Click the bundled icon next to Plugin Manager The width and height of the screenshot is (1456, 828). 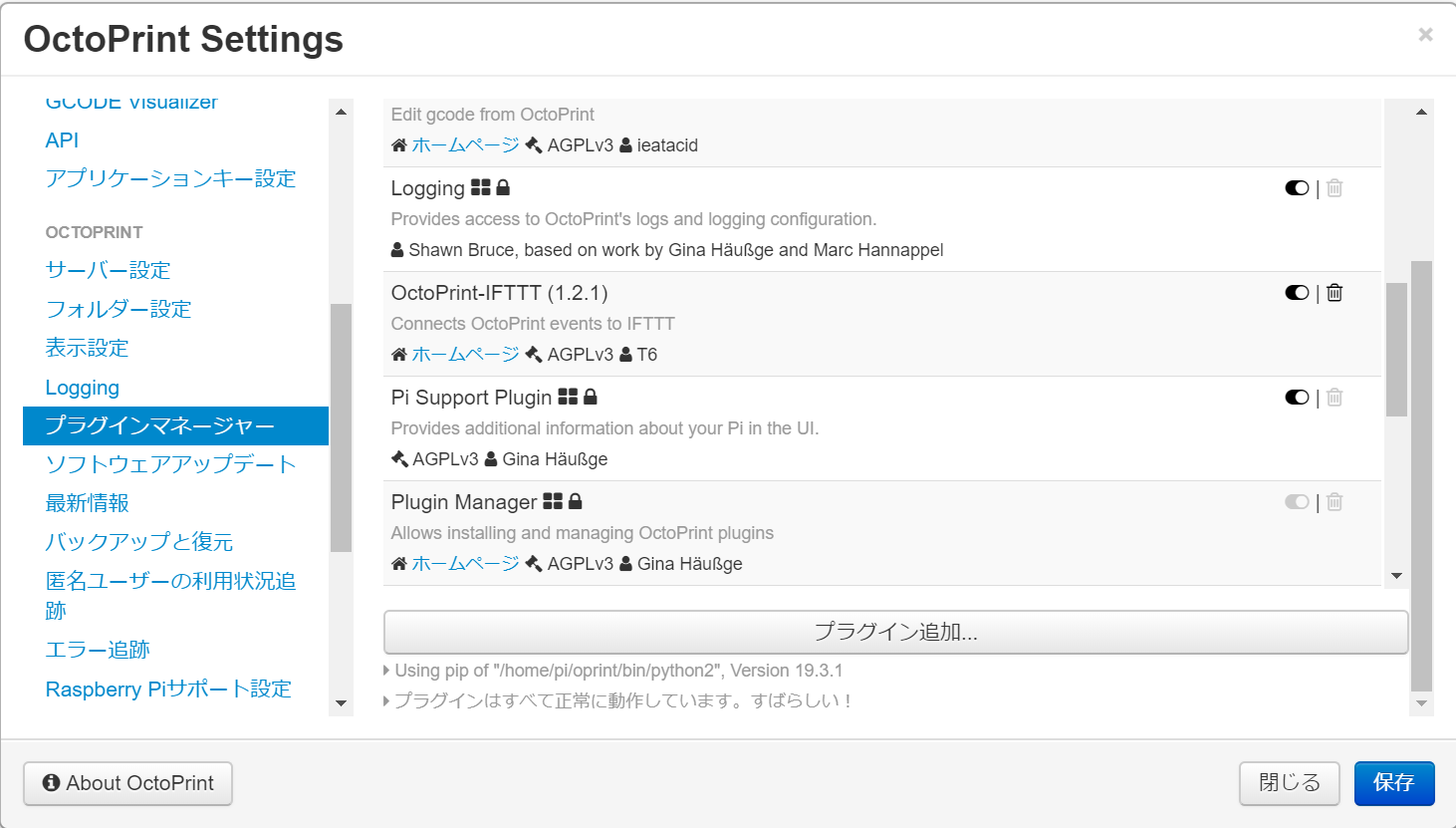pos(553,501)
